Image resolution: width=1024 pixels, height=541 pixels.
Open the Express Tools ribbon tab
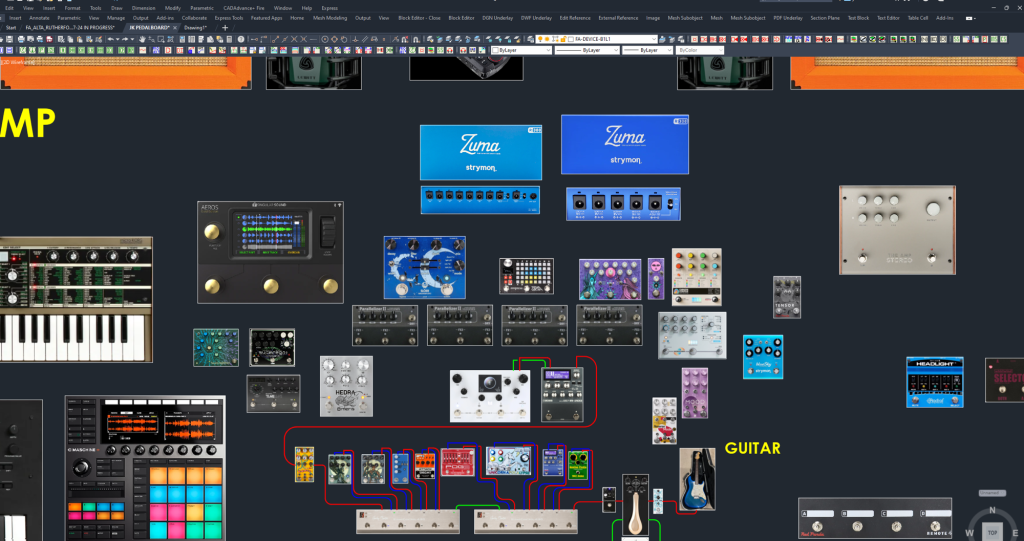point(229,18)
